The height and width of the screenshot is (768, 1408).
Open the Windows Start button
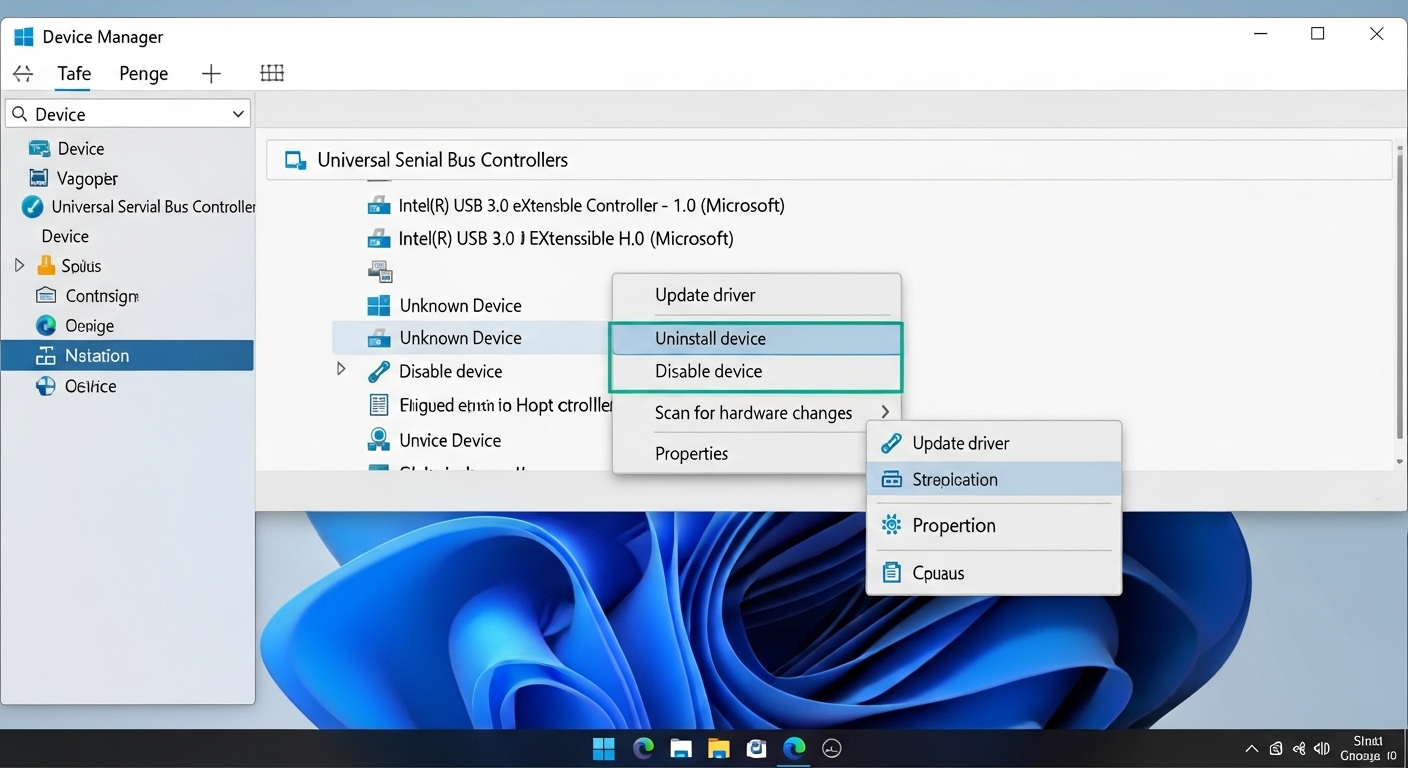[604, 748]
